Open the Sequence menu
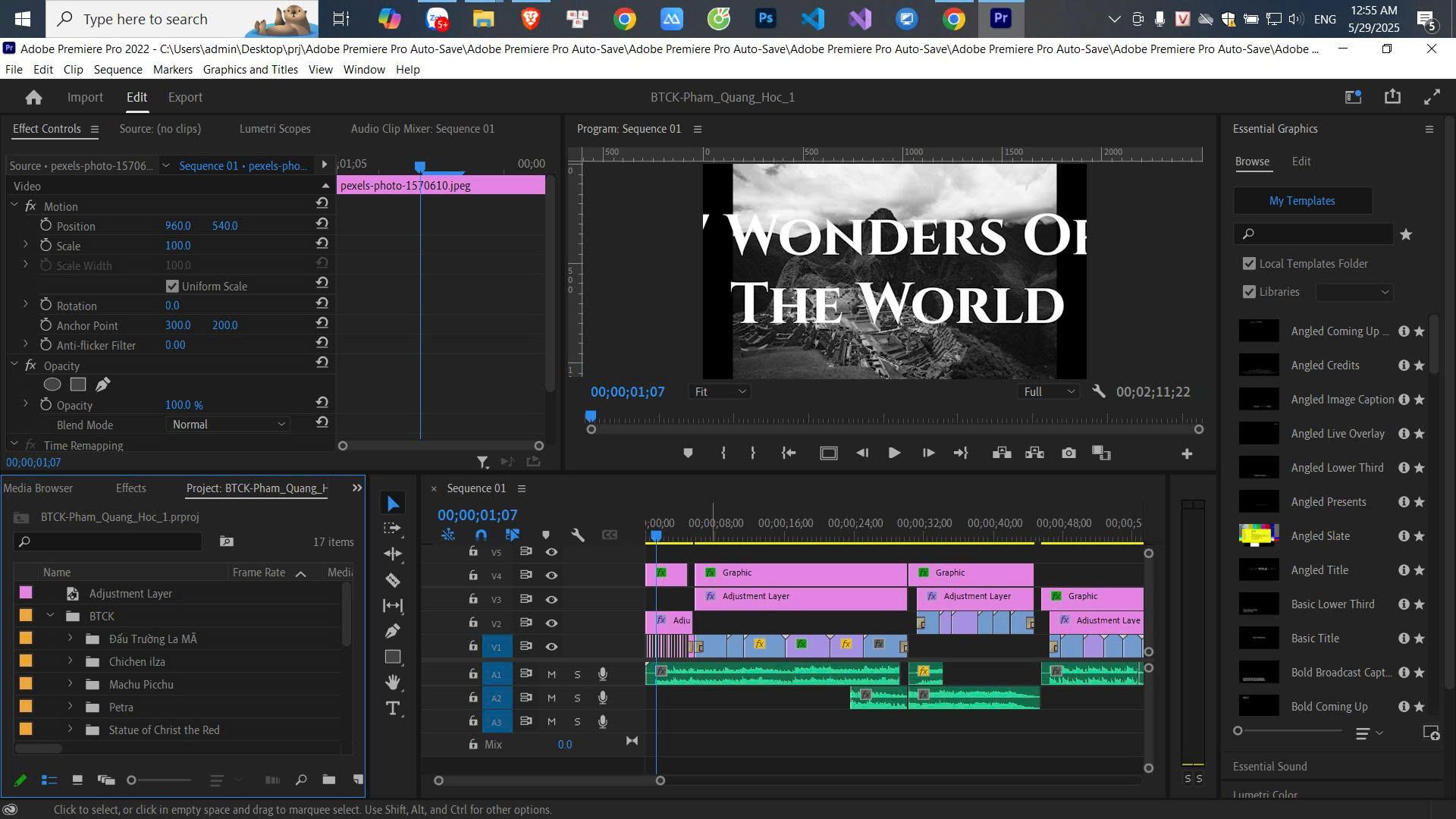1456x819 pixels. [x=118, y=70]
